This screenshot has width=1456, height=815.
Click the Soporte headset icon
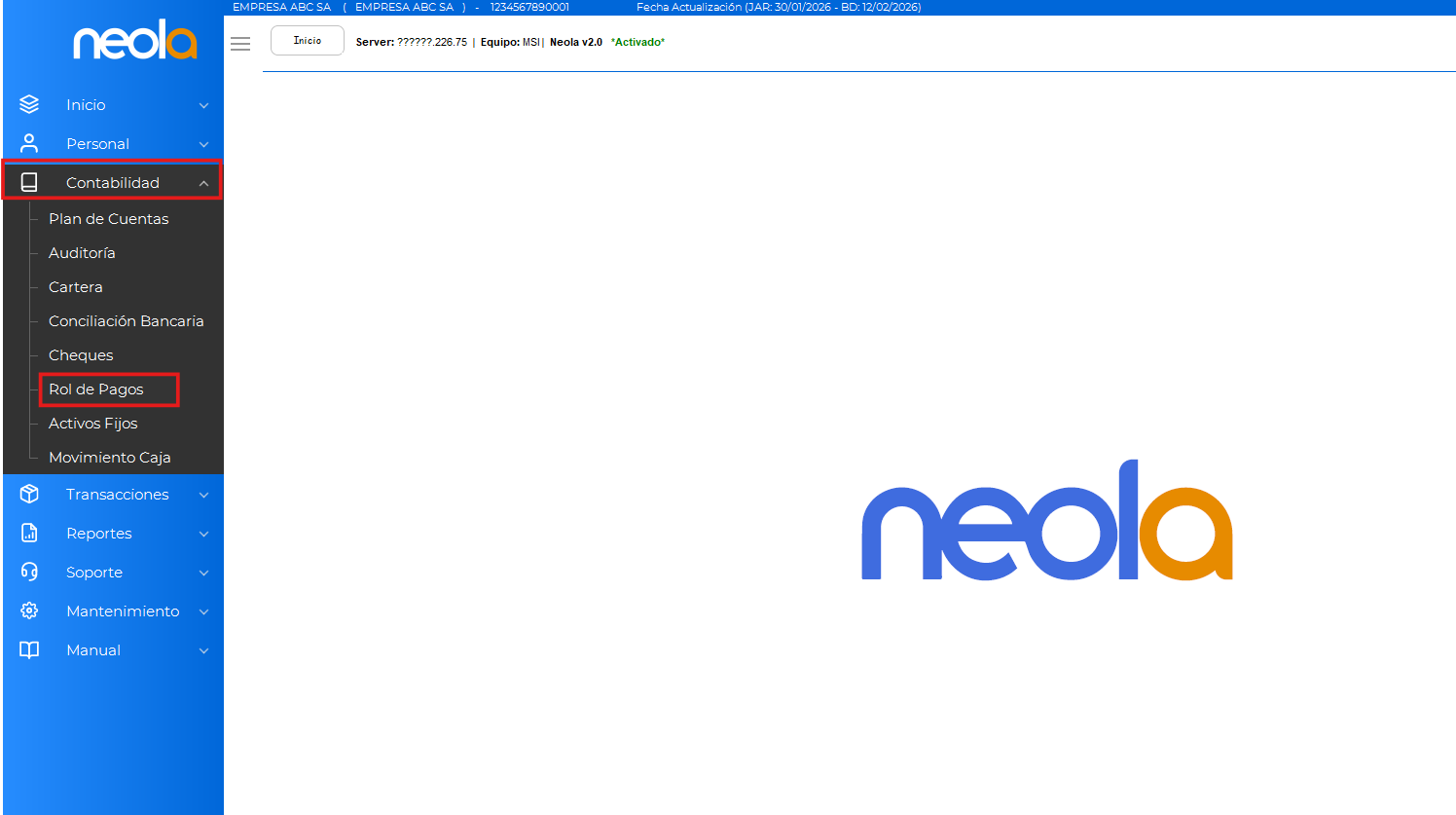pyautogui.click(x=29, y=572)
